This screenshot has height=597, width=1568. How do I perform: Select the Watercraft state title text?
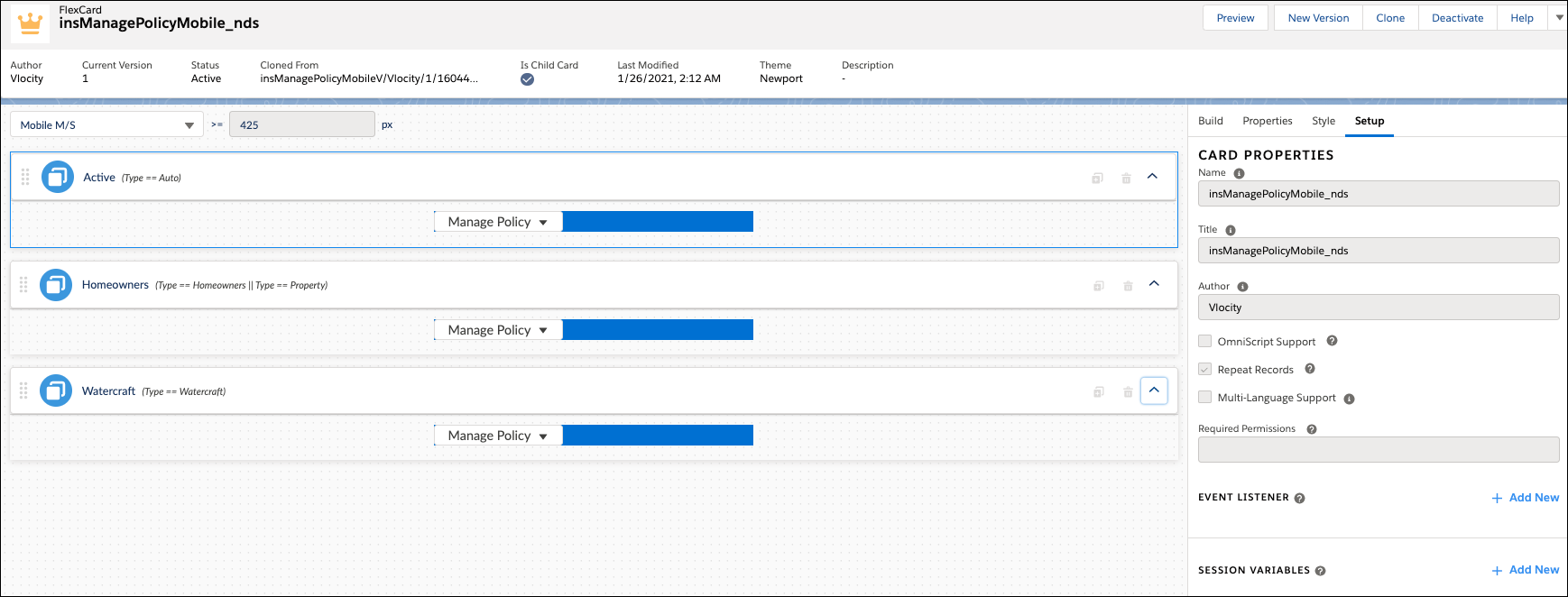click(108, 391)
